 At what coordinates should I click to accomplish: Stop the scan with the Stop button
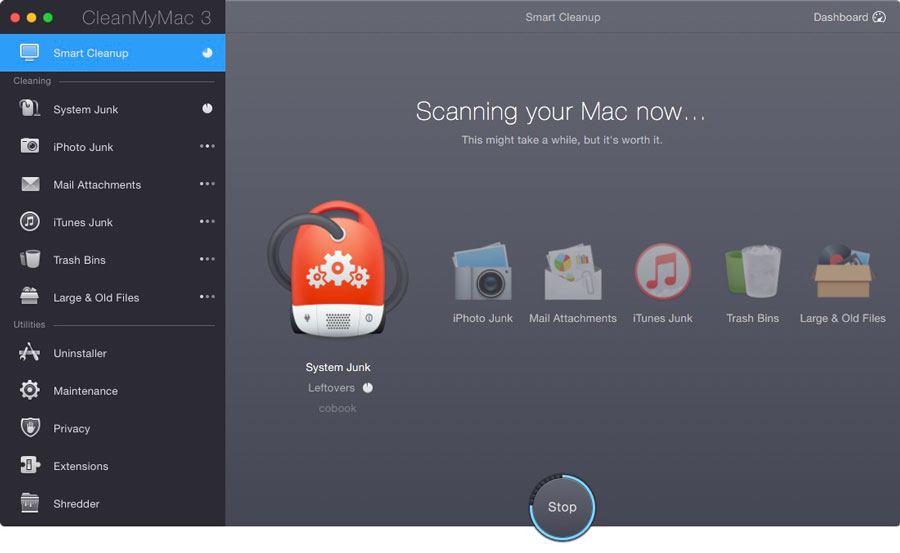pos(562,507)
